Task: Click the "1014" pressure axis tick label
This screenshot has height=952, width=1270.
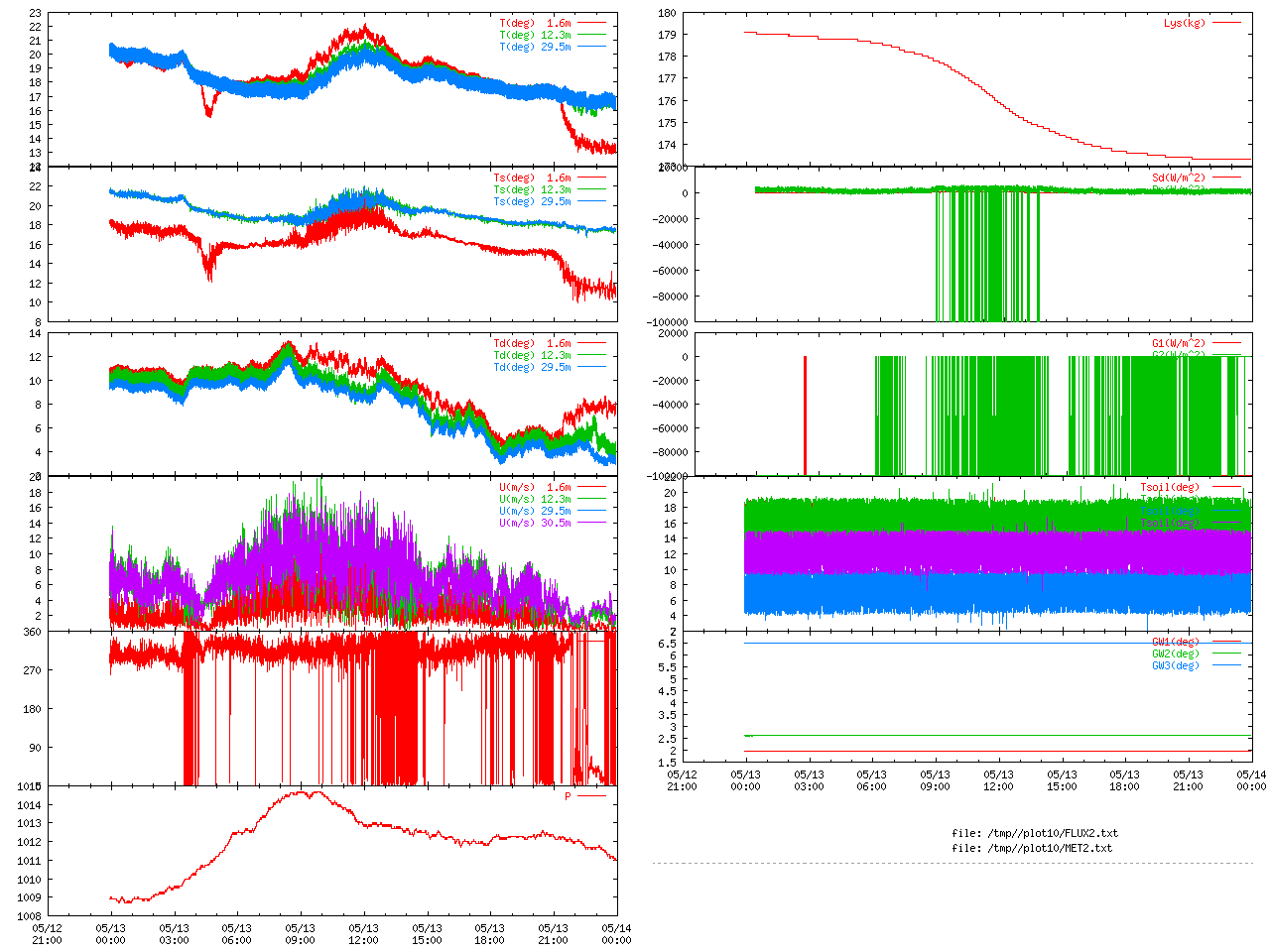Action: coord(29,804)
